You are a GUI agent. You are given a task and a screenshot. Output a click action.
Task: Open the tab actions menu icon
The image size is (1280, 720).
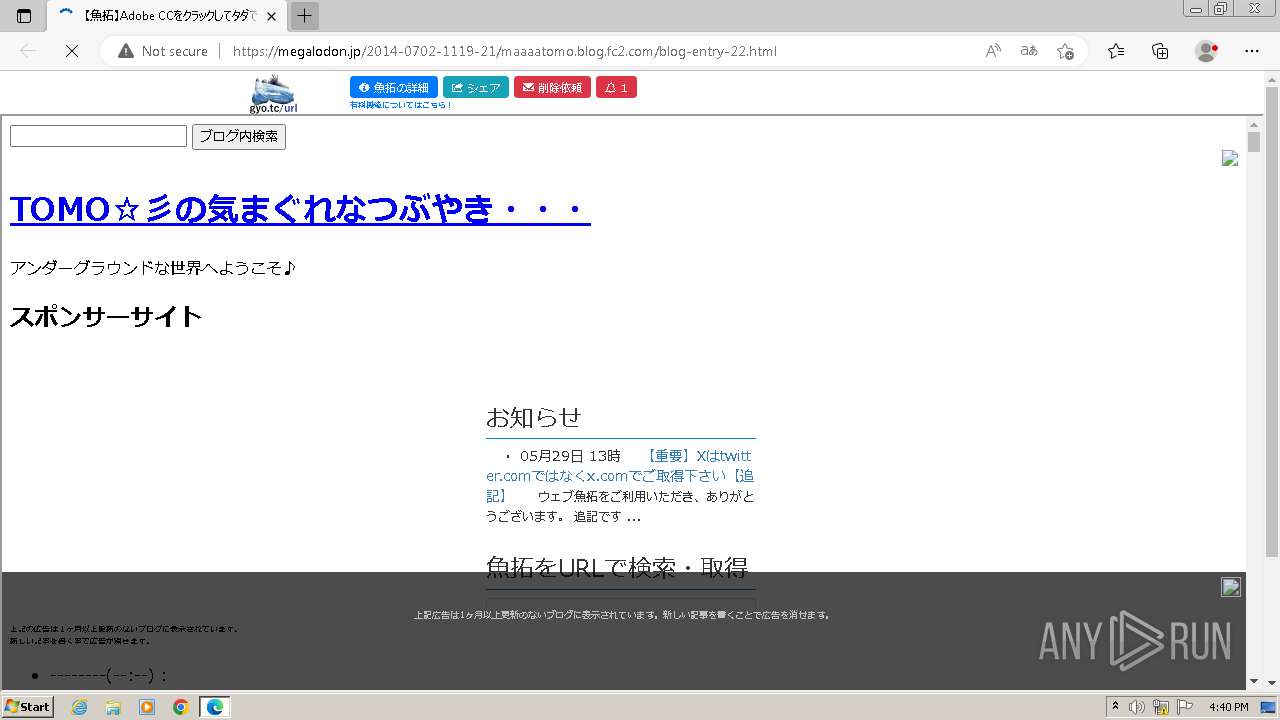pyautogui.click(x=24, y=16)
